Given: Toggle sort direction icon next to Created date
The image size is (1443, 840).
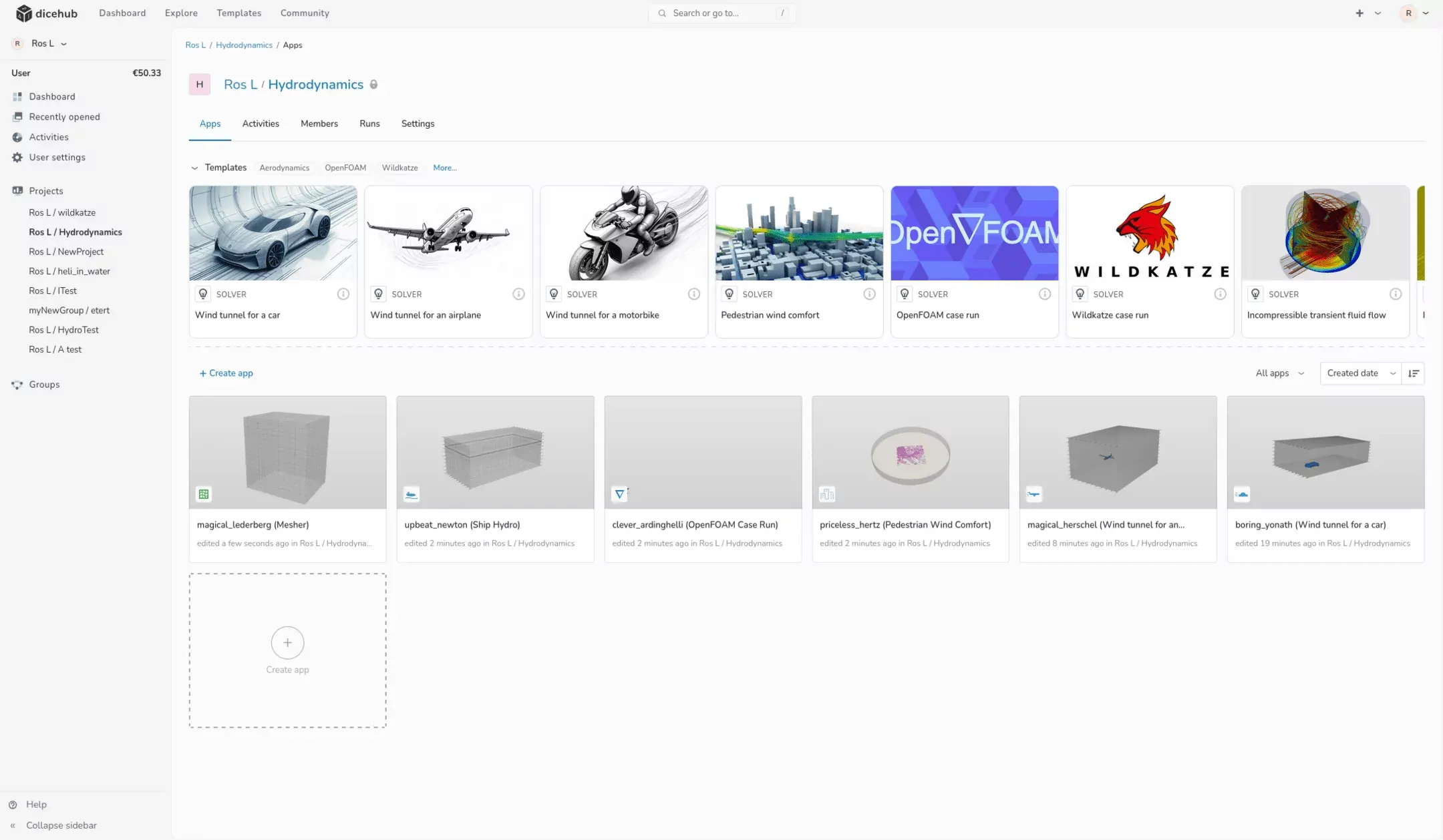Looking at the screenshot, I should click(1413, 373).
